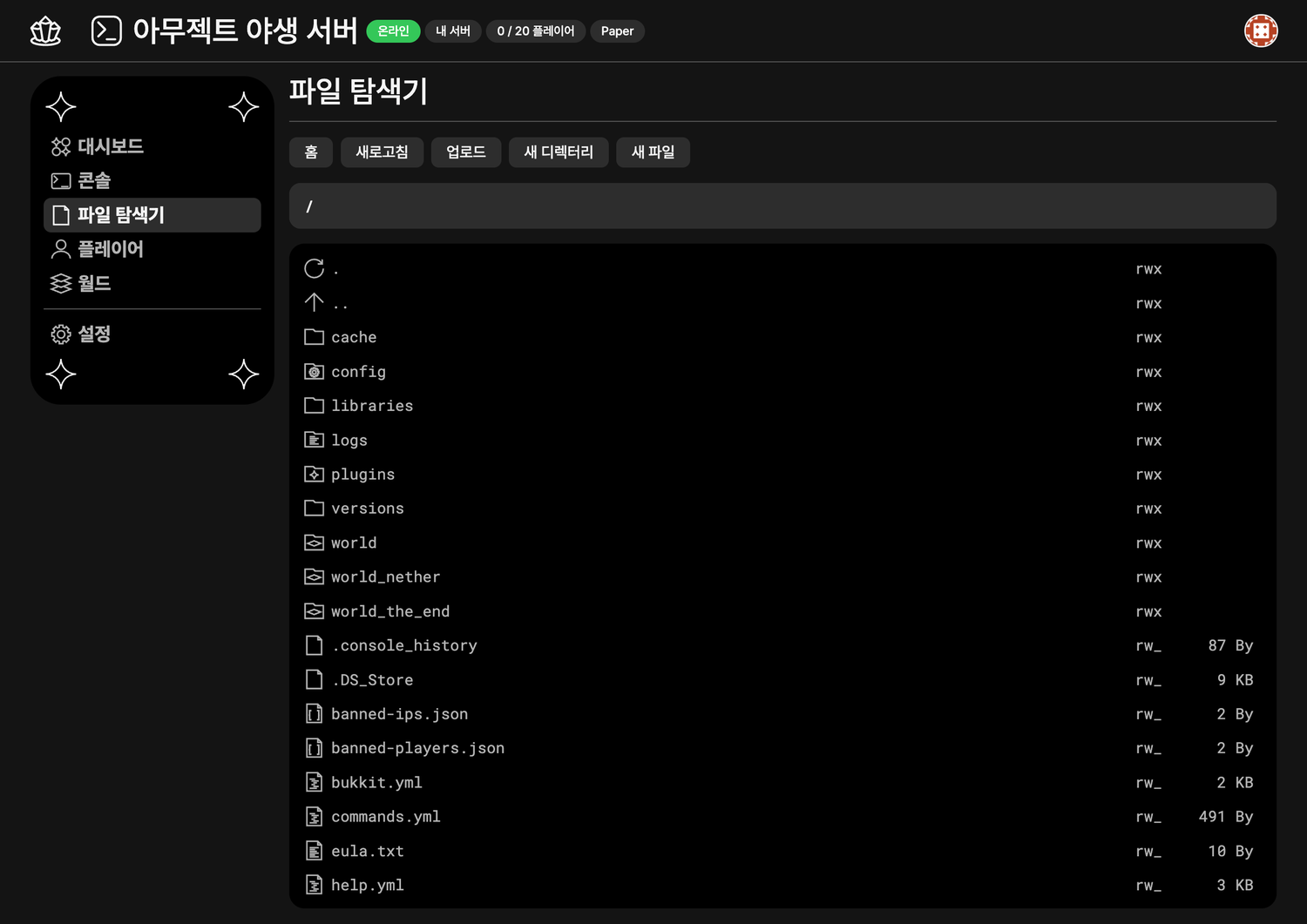Go to 플레이어 page in sidebar
The image size is (1307, 924).
click(98, 249)
